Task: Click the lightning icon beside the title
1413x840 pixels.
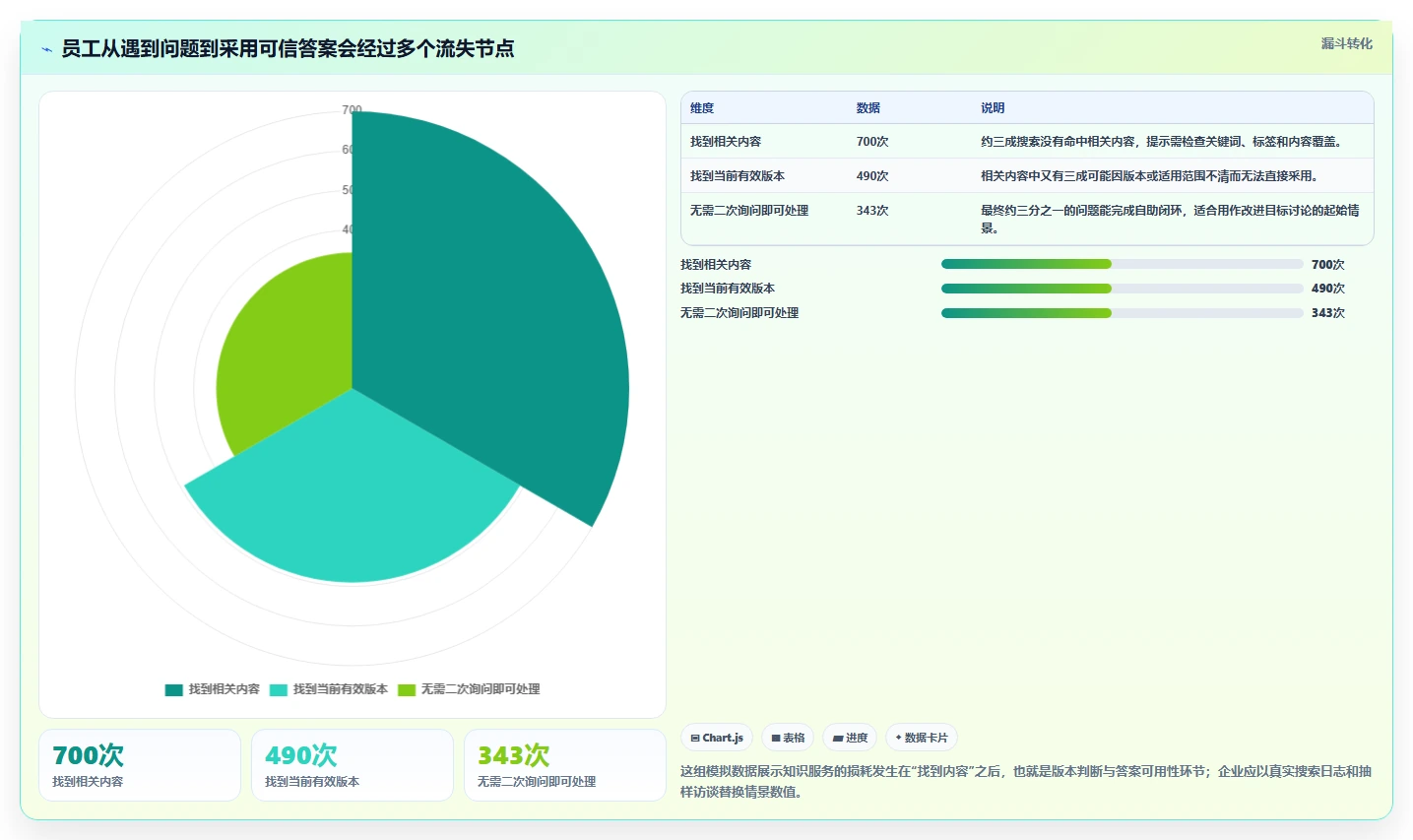Action: 46,49
